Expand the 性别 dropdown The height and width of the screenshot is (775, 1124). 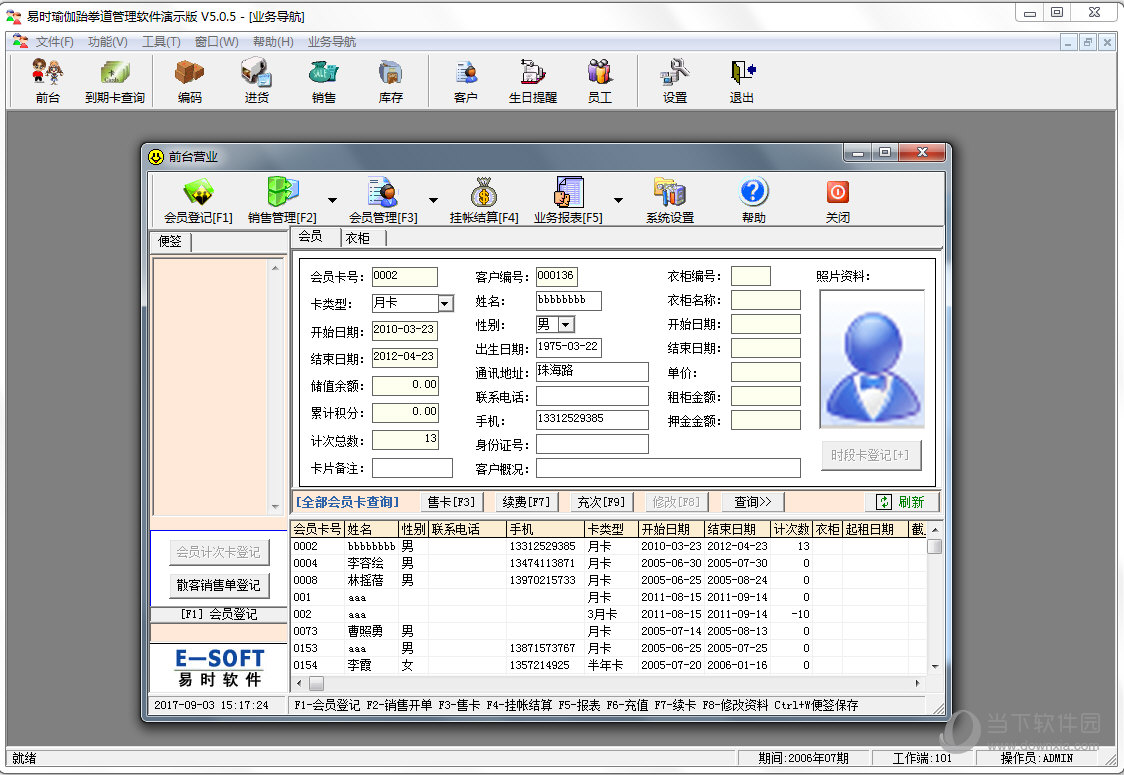click(566, 325)
